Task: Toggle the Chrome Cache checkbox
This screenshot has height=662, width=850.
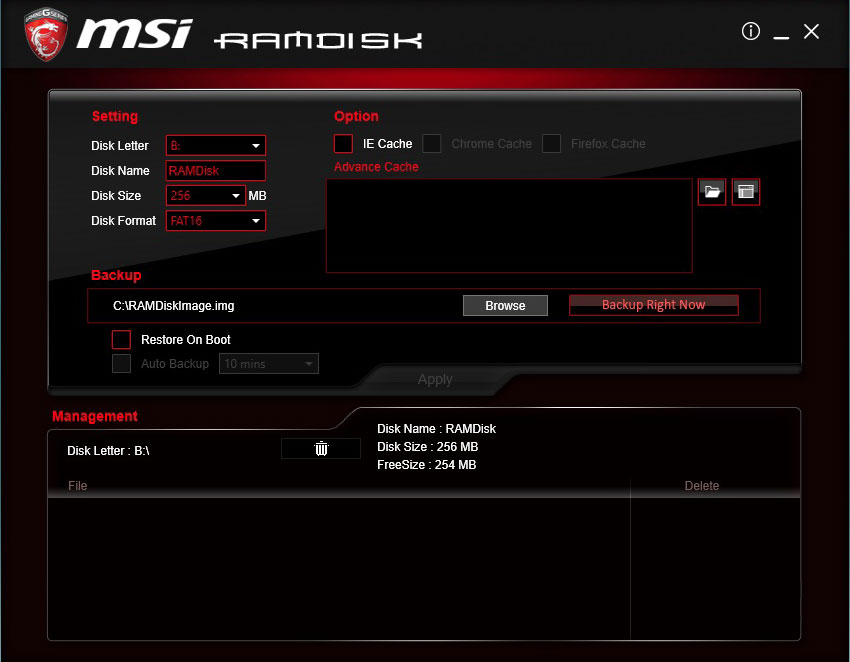Action: 432,144
